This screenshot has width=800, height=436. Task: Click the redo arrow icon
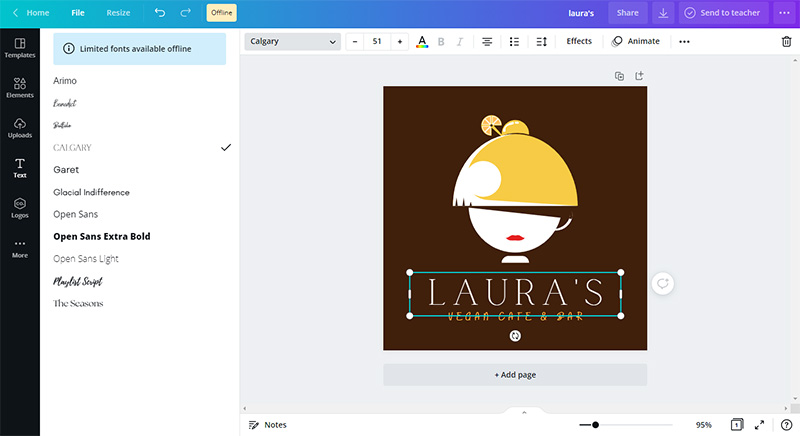(x=185, y=13)
